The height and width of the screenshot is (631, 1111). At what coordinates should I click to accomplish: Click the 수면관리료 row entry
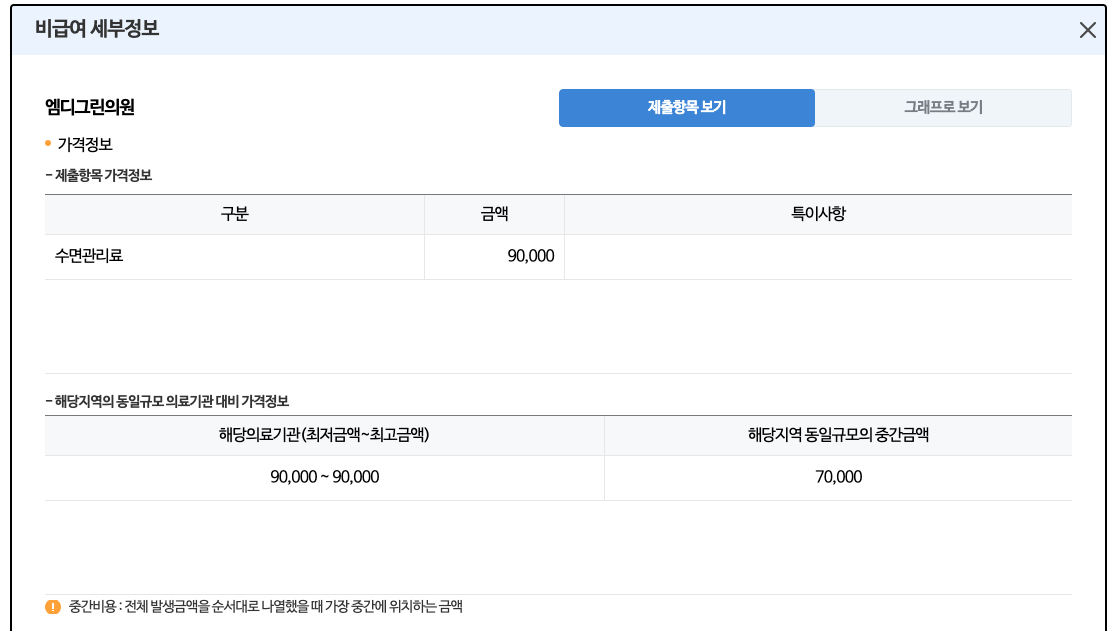pos(90,255)
